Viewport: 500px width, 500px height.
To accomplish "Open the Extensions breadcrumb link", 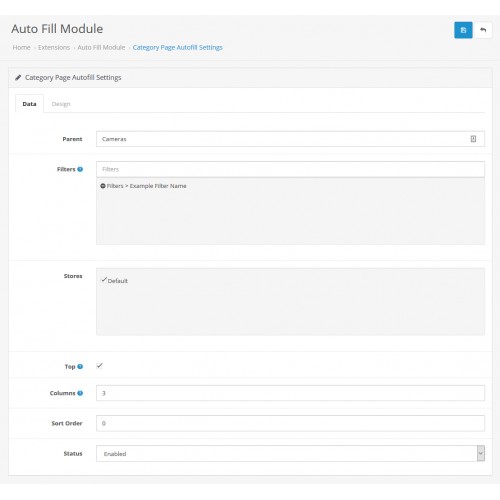I will tap(54, 47).
